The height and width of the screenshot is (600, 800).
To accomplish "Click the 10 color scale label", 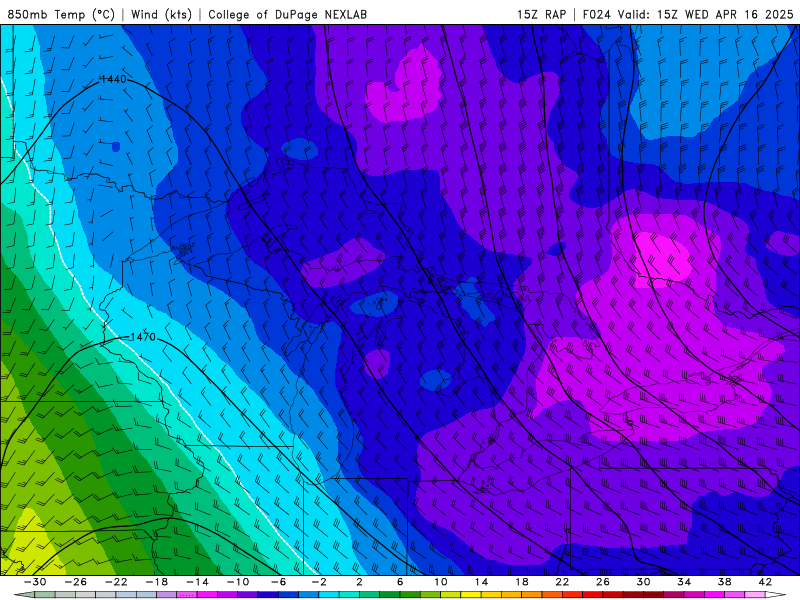I will [441, 582].
